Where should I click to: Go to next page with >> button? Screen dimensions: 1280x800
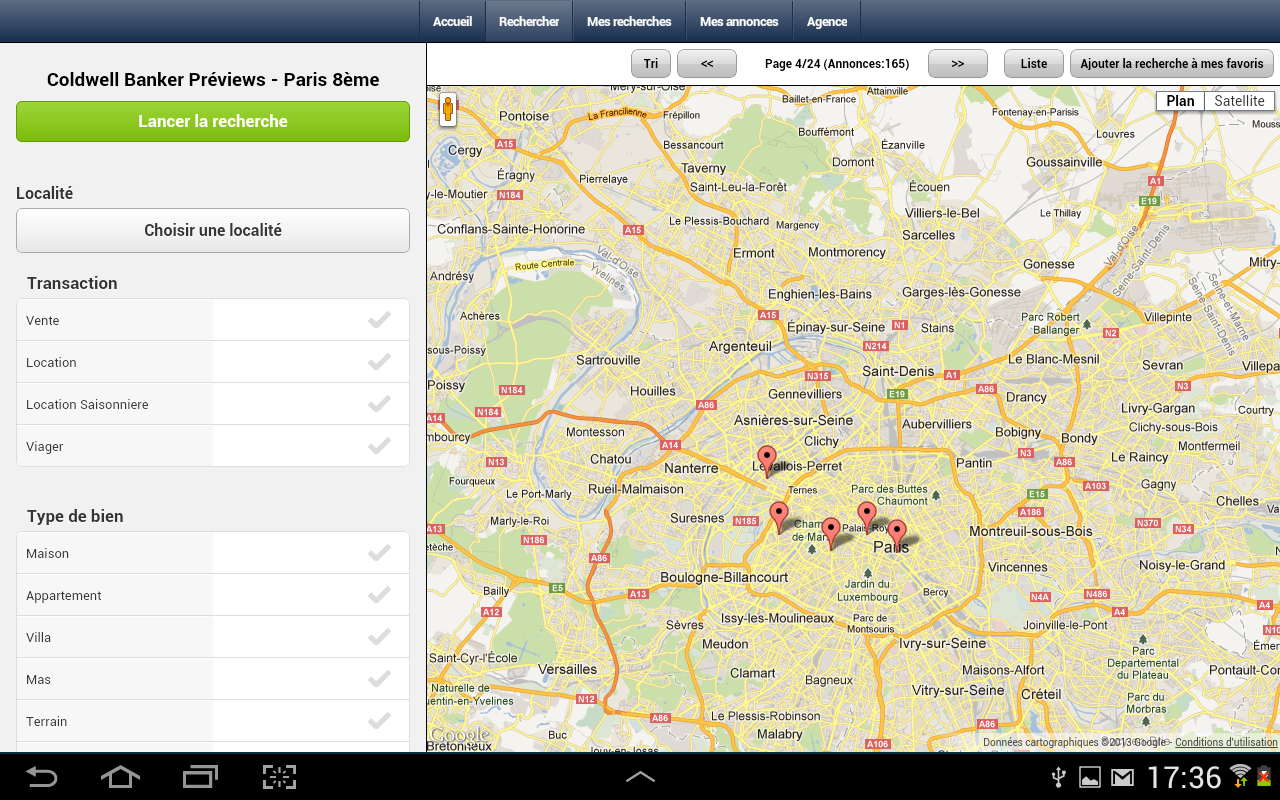(958, 63)
